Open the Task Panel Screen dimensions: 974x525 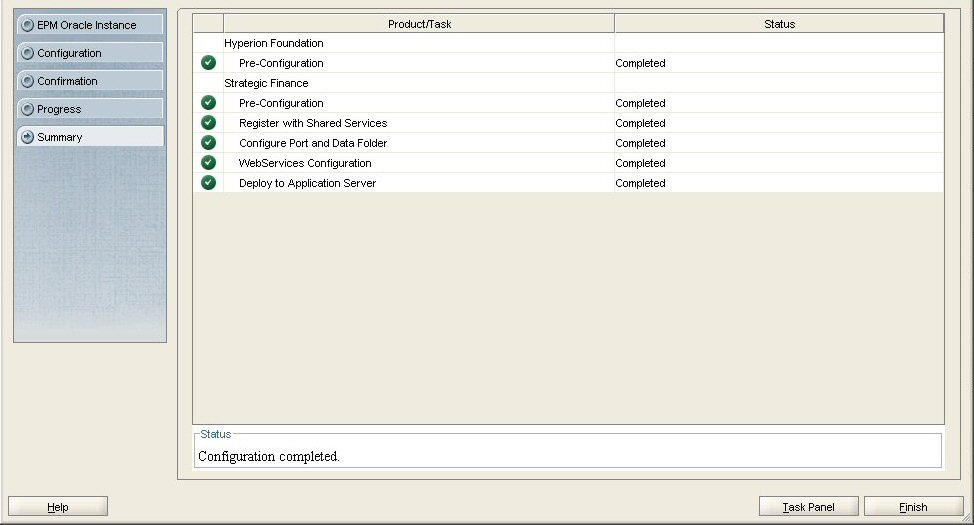809,506
